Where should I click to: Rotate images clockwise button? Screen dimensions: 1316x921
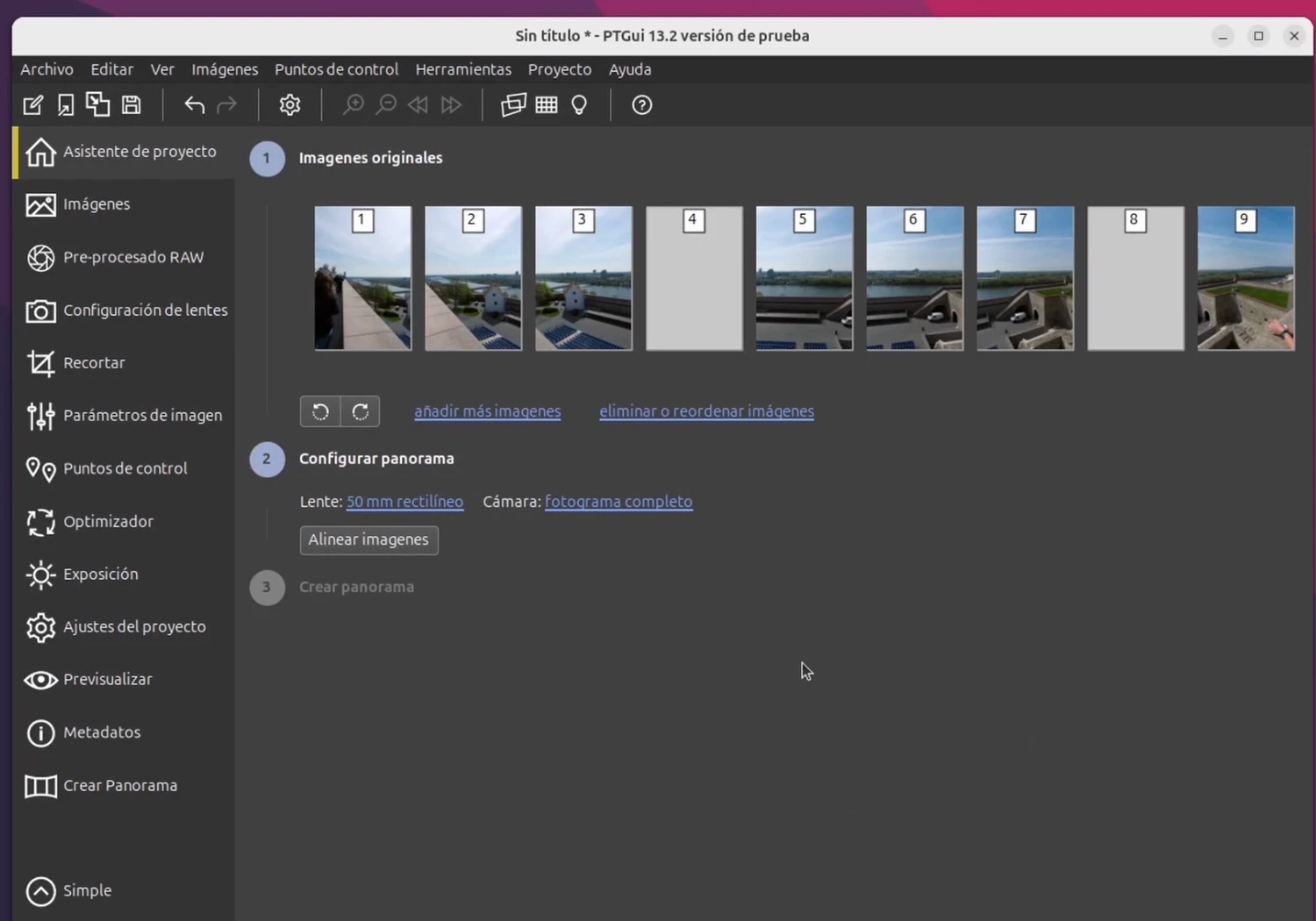coord(360,411)
